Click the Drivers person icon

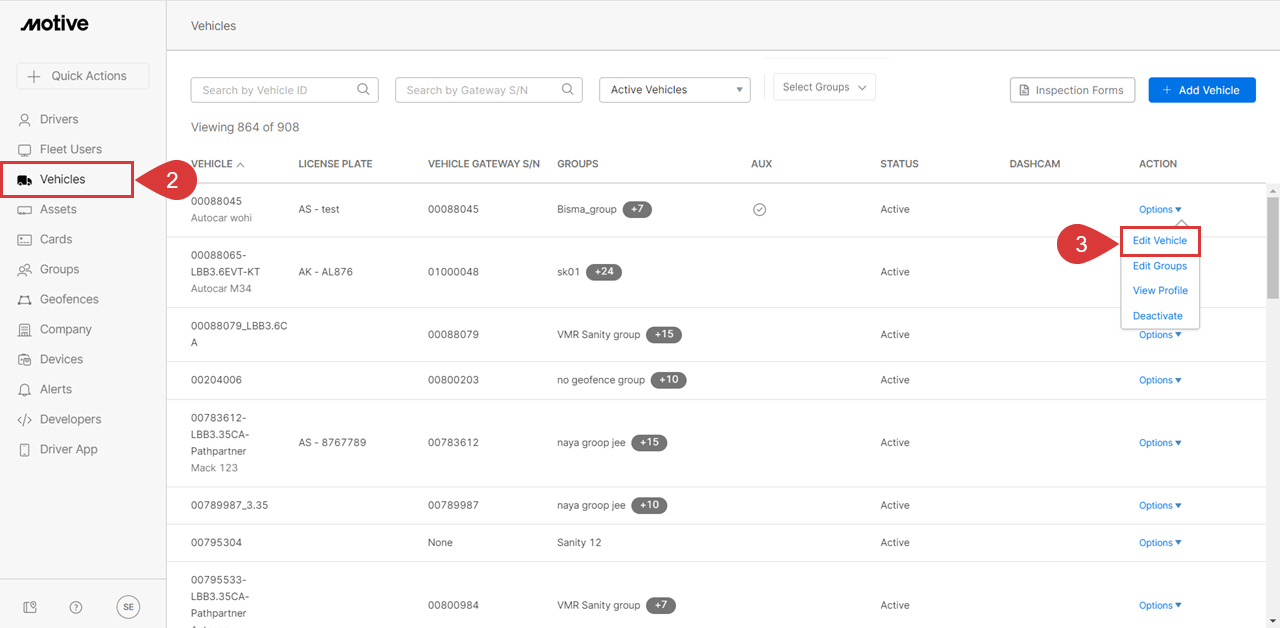(25, 119)
